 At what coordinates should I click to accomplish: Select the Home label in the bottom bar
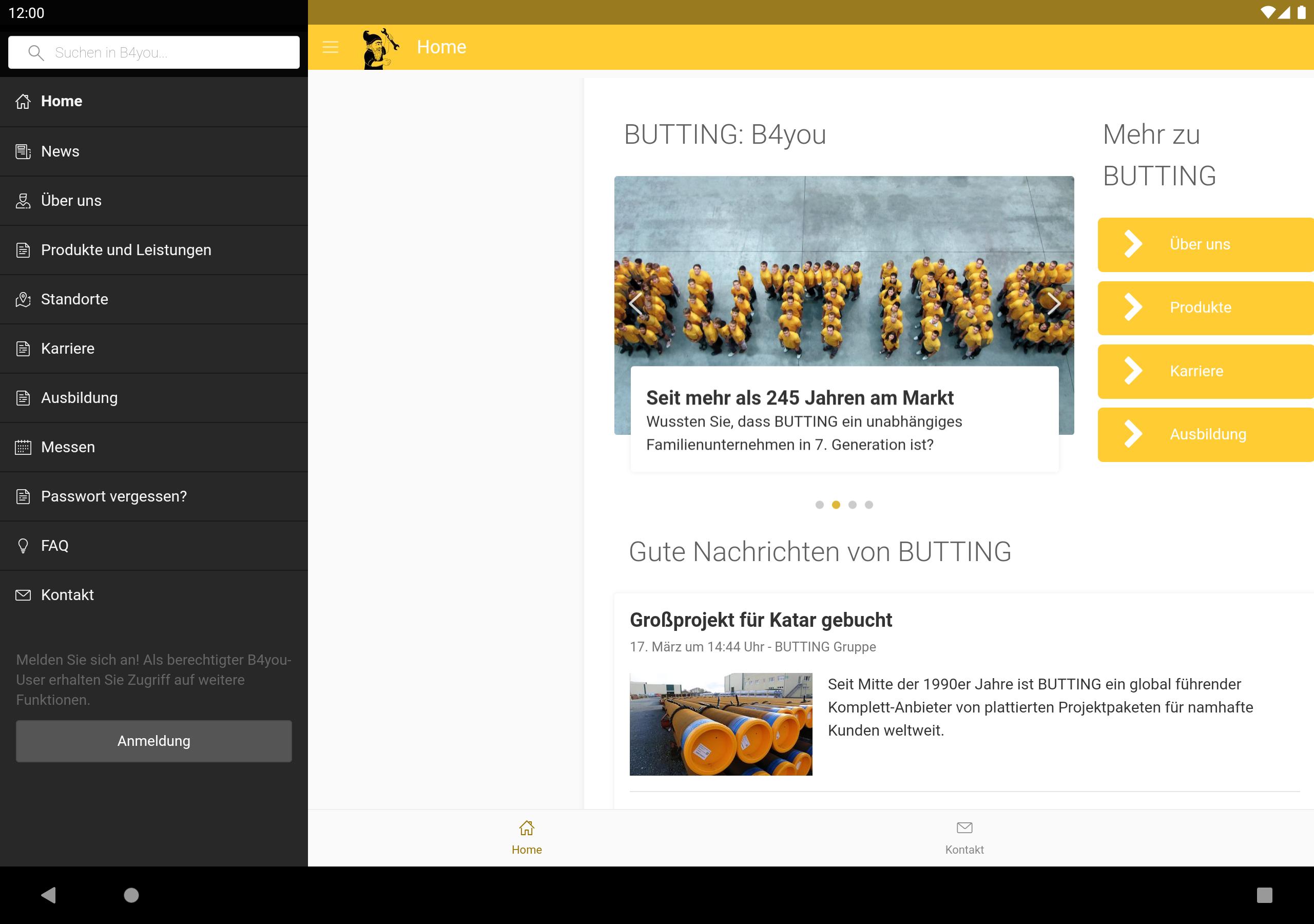click(527, 850)
